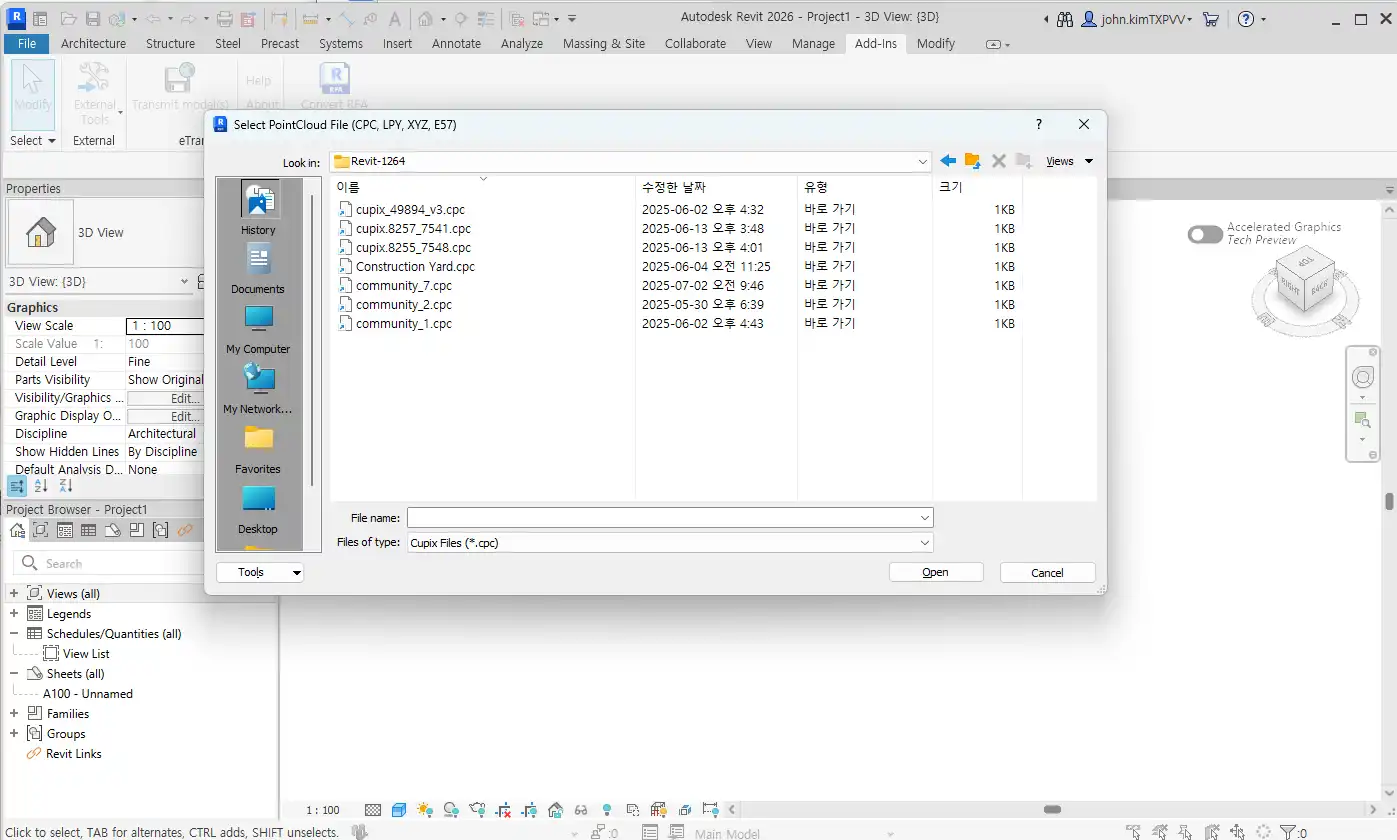Click the Sort A to Z properties icon
Image resolution: width=1397 pixels, height=840 pixels.
(41, 486)
